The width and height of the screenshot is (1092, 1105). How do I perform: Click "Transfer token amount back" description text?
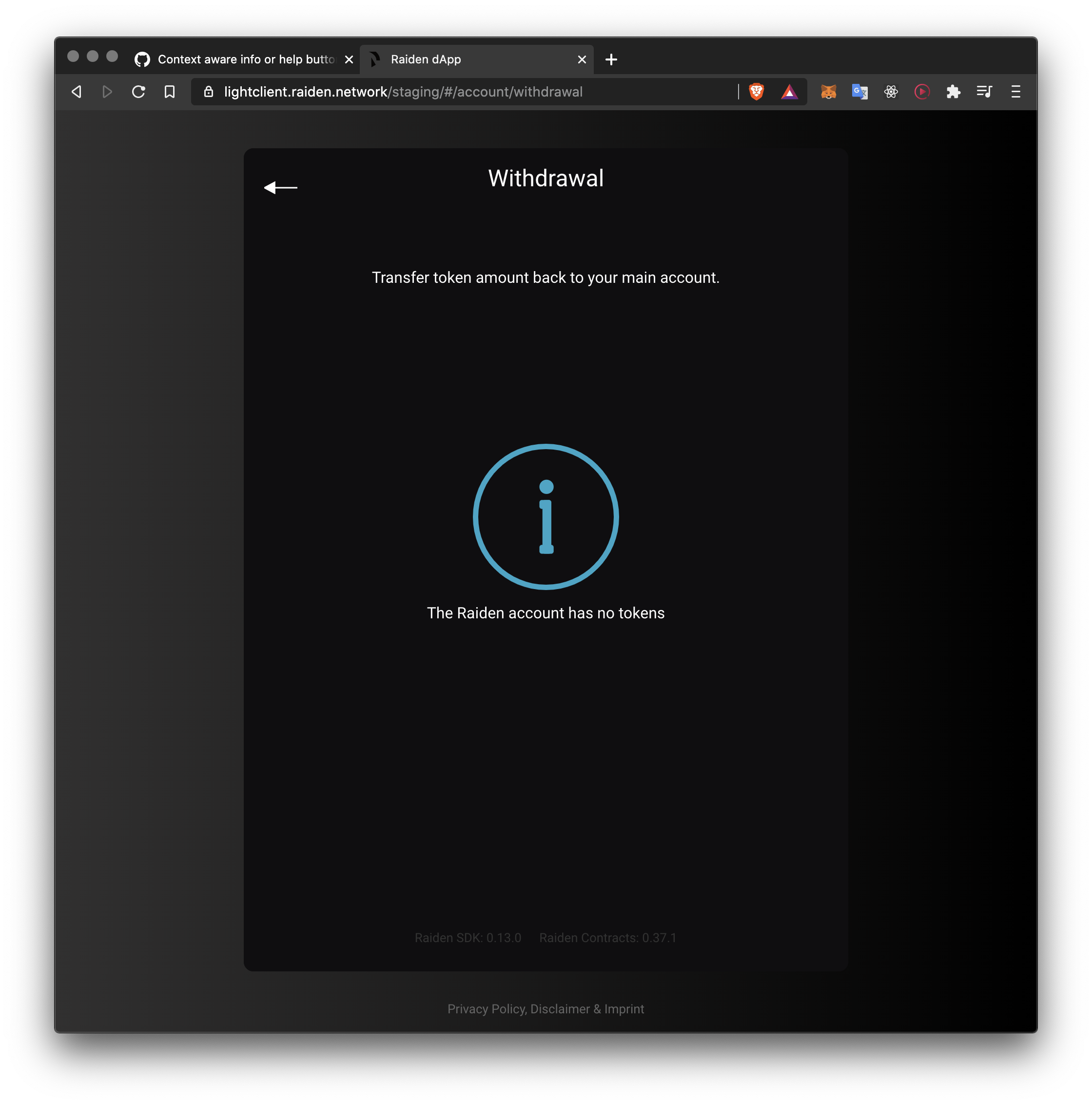tap(546, 277)
